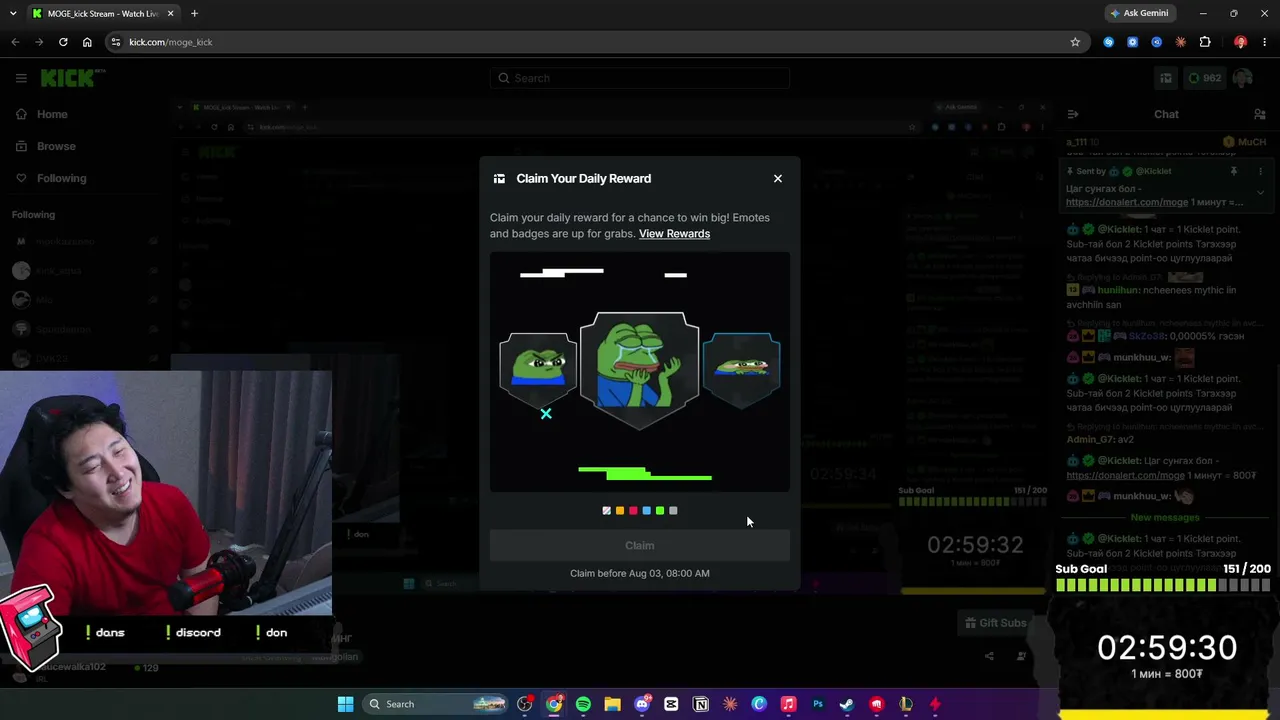Open the Windows Start menu
Image resolution: width=1280 pixels, height=720 pixels.
345,704
